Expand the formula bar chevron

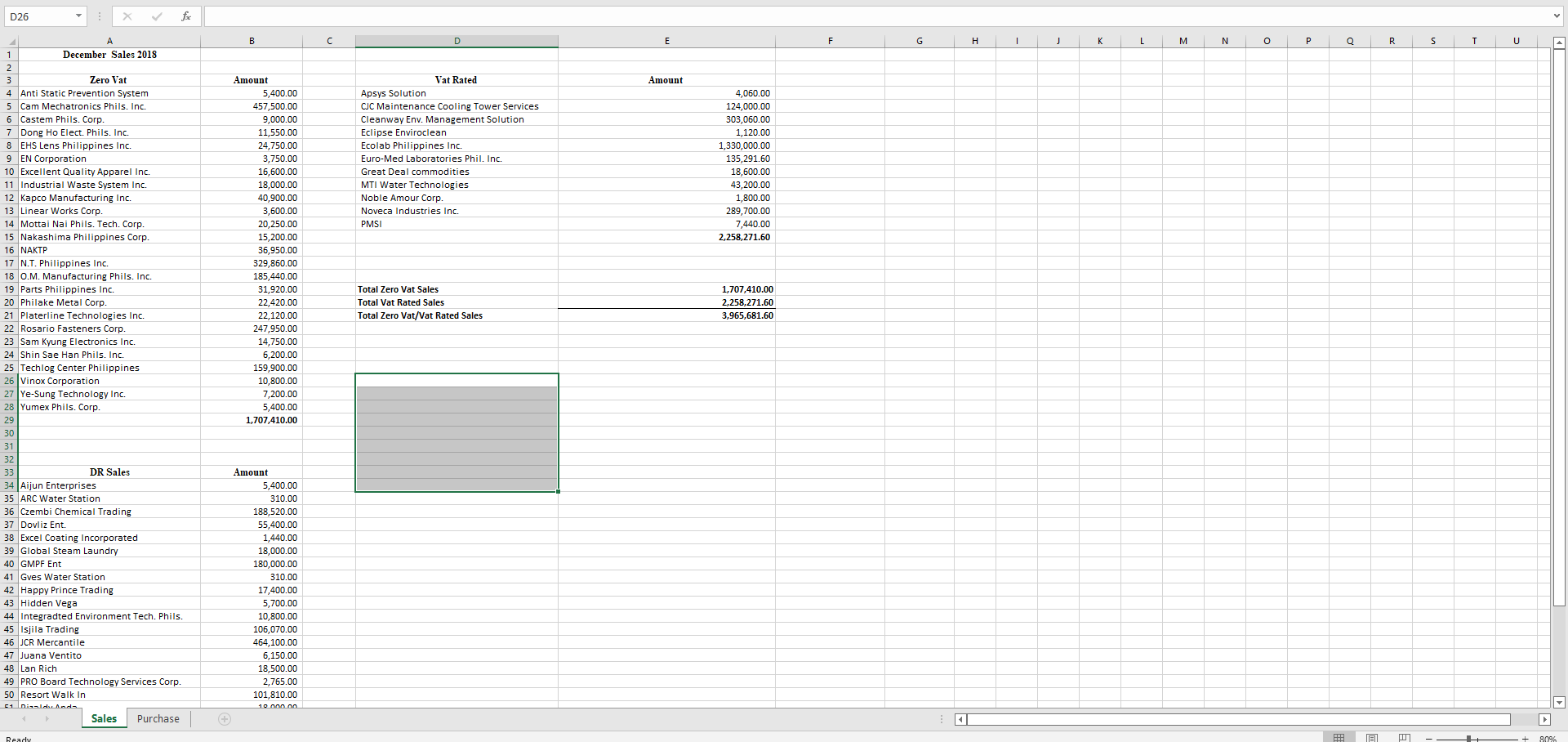[x=1557, y=16]
